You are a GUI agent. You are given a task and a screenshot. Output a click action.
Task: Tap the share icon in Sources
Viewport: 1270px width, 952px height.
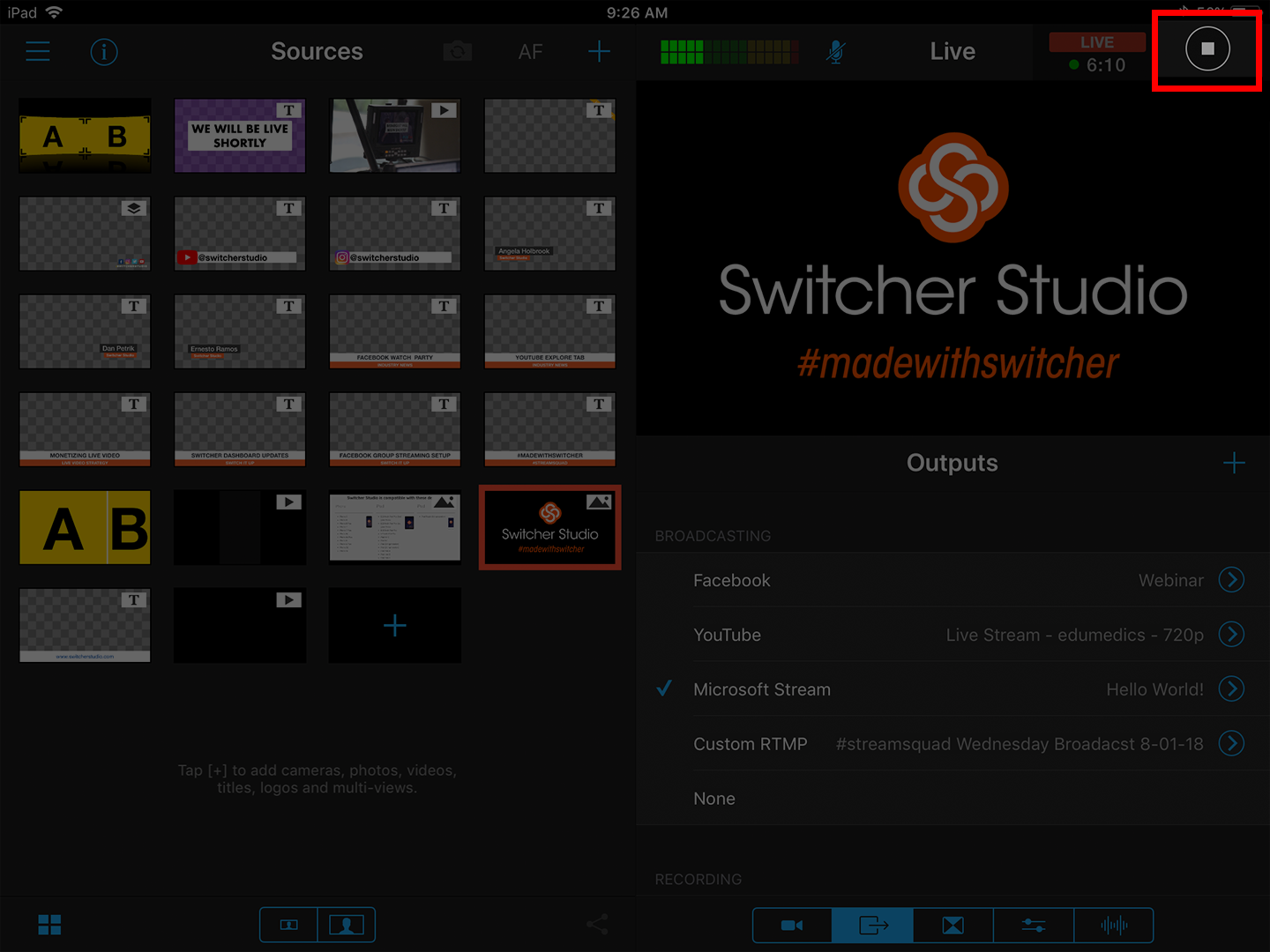(597, 925)
